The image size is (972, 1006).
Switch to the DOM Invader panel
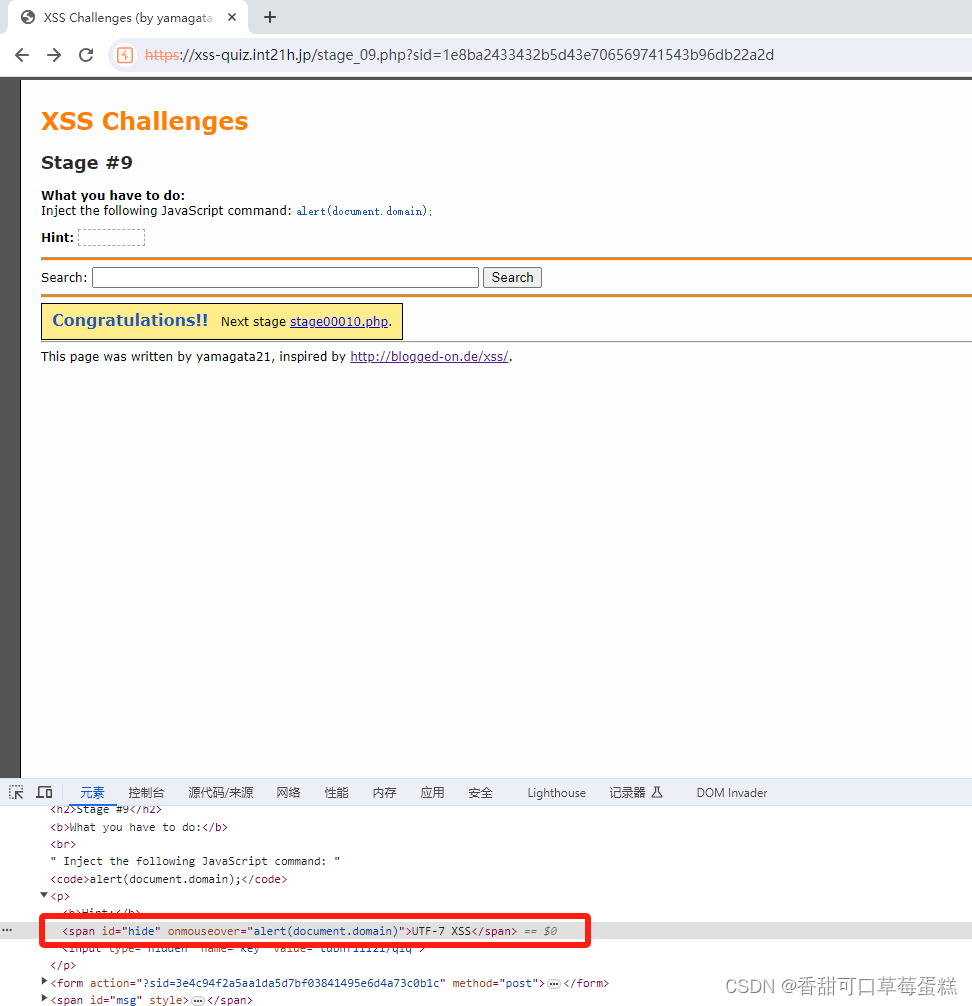[x=731, y=792]
